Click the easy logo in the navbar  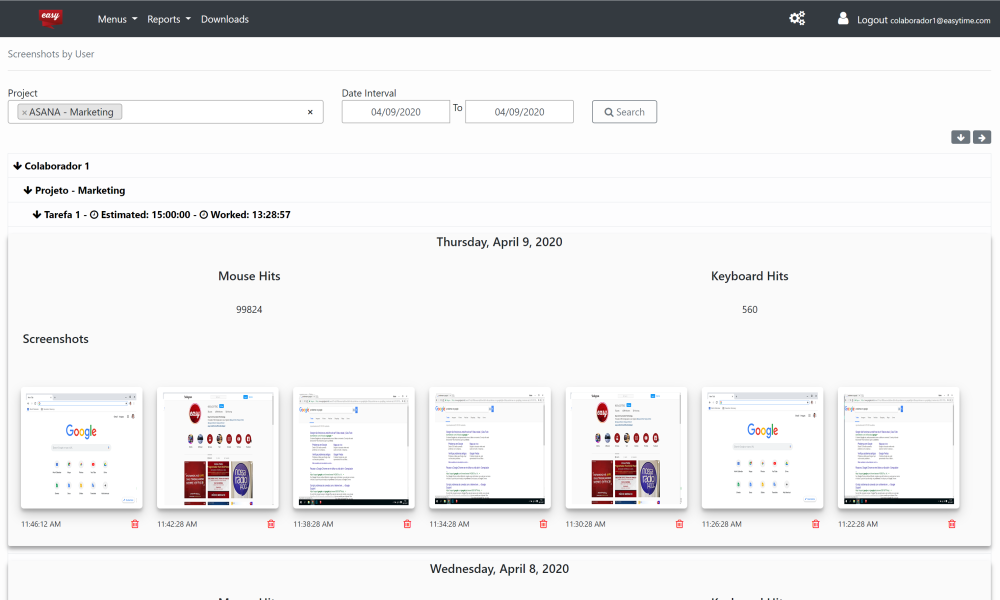coord(49,17)
